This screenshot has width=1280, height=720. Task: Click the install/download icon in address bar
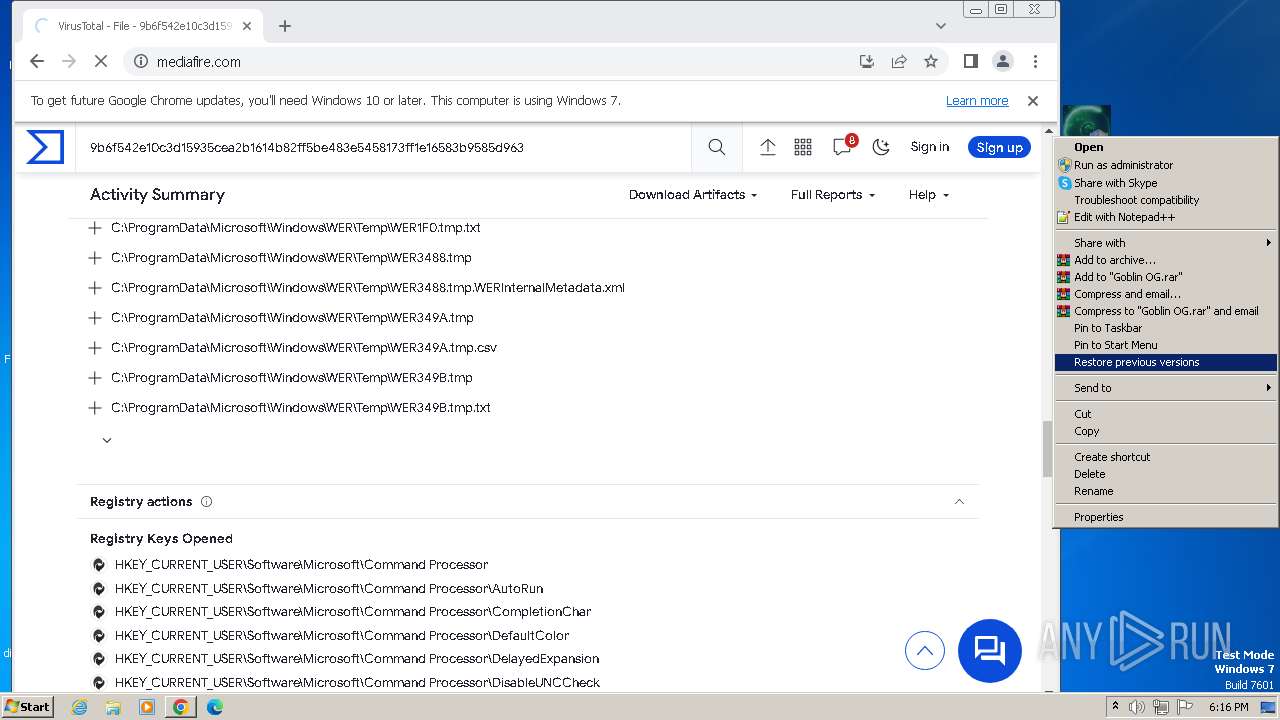[x=867, y=61]
